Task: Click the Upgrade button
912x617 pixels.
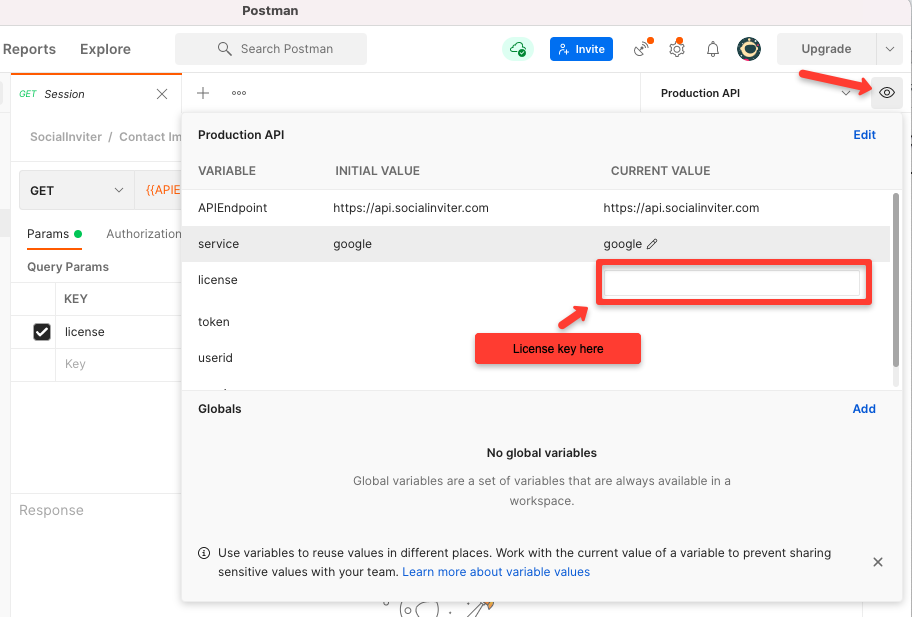Action: pyautogui.click(x=826, y=49)
